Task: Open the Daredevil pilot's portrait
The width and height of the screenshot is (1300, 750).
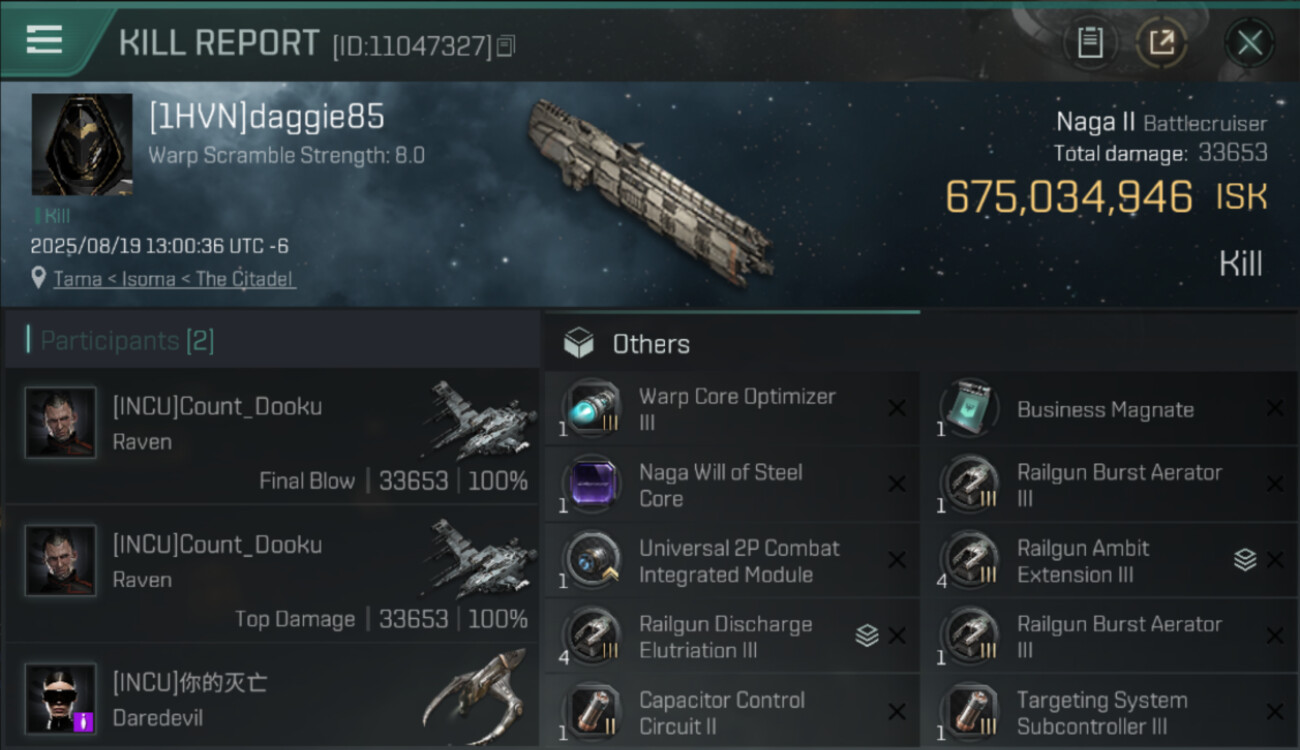Action: tap(61, 698)
